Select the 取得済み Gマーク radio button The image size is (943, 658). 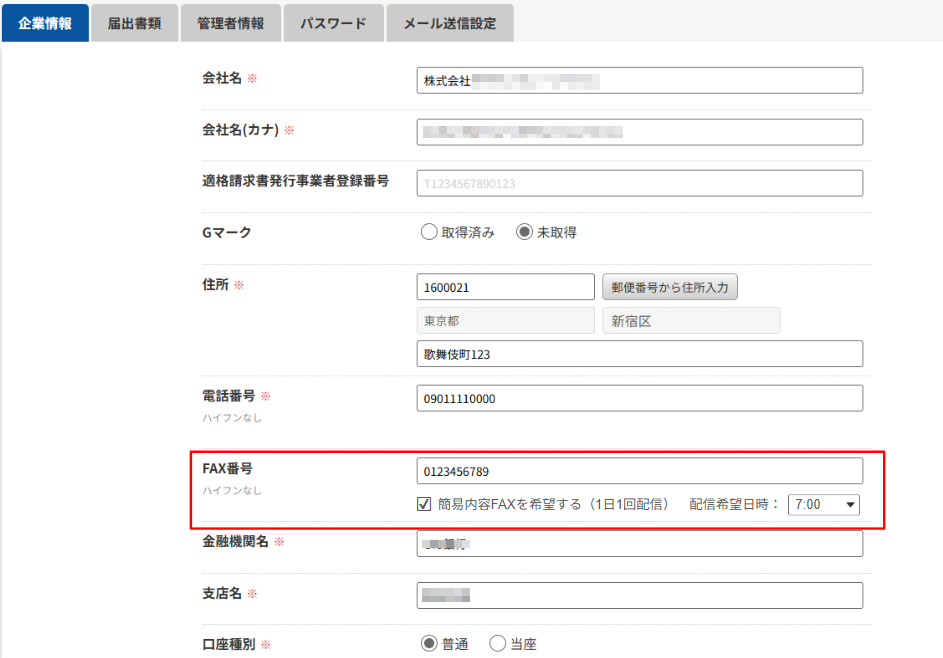(x=430, y=232)
